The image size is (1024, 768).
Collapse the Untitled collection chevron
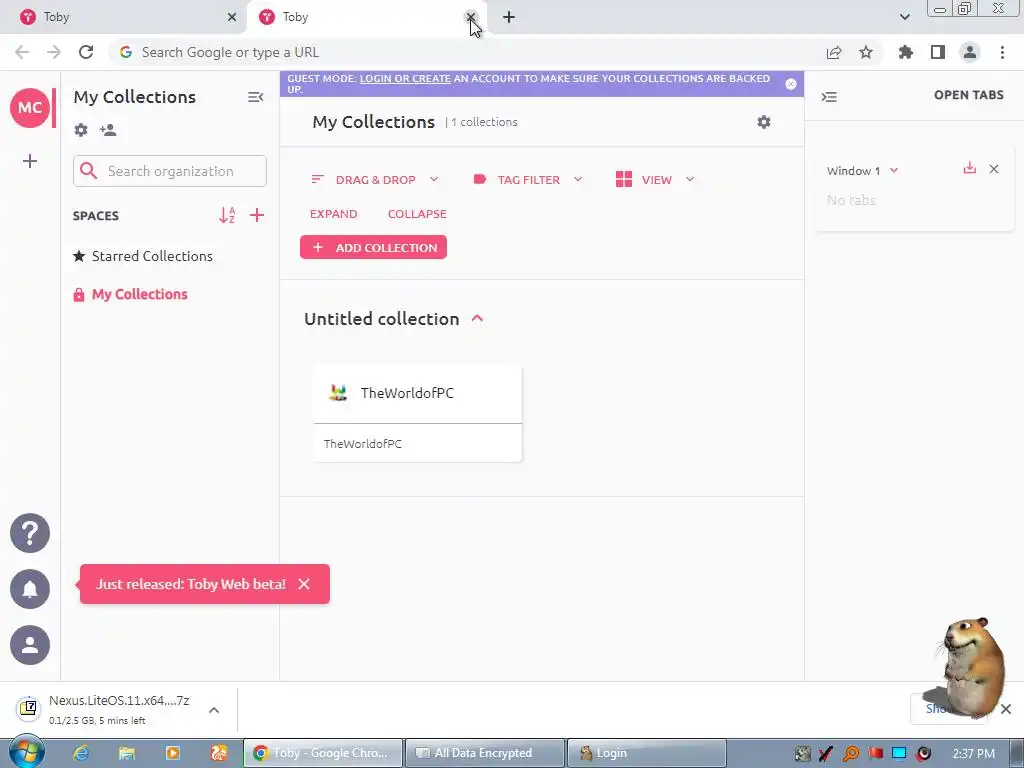click(477, 319)
